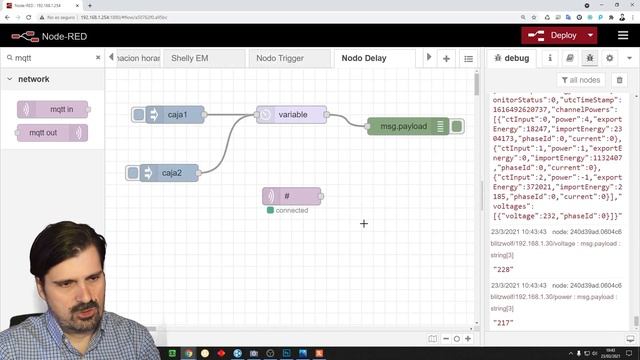Toggle the msg.payload debug node output
The height and width of the screenshot is (360, 640).
tap(457, 127)
